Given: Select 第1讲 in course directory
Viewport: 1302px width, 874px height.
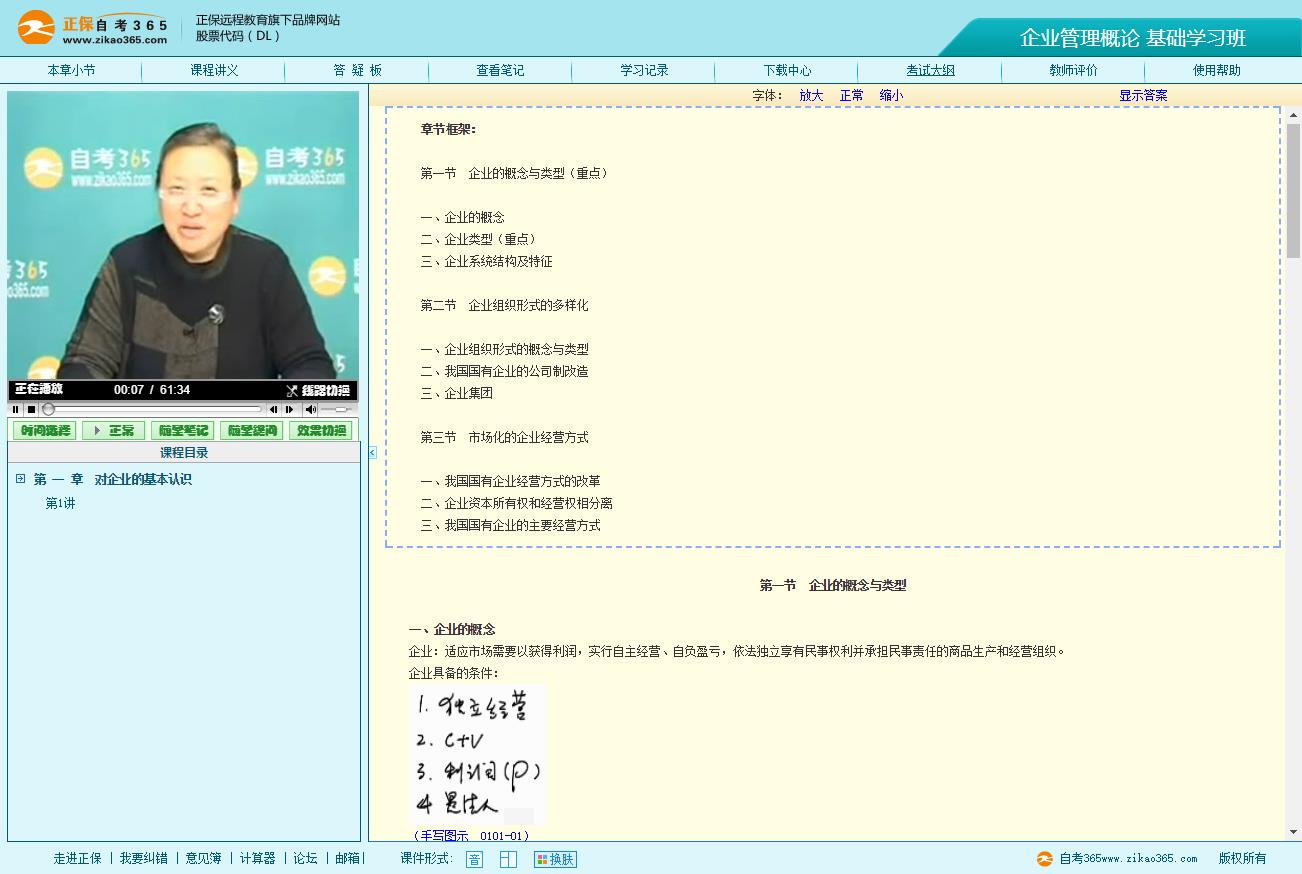Looking at the screenshot, I should click(x=60, y=503).
